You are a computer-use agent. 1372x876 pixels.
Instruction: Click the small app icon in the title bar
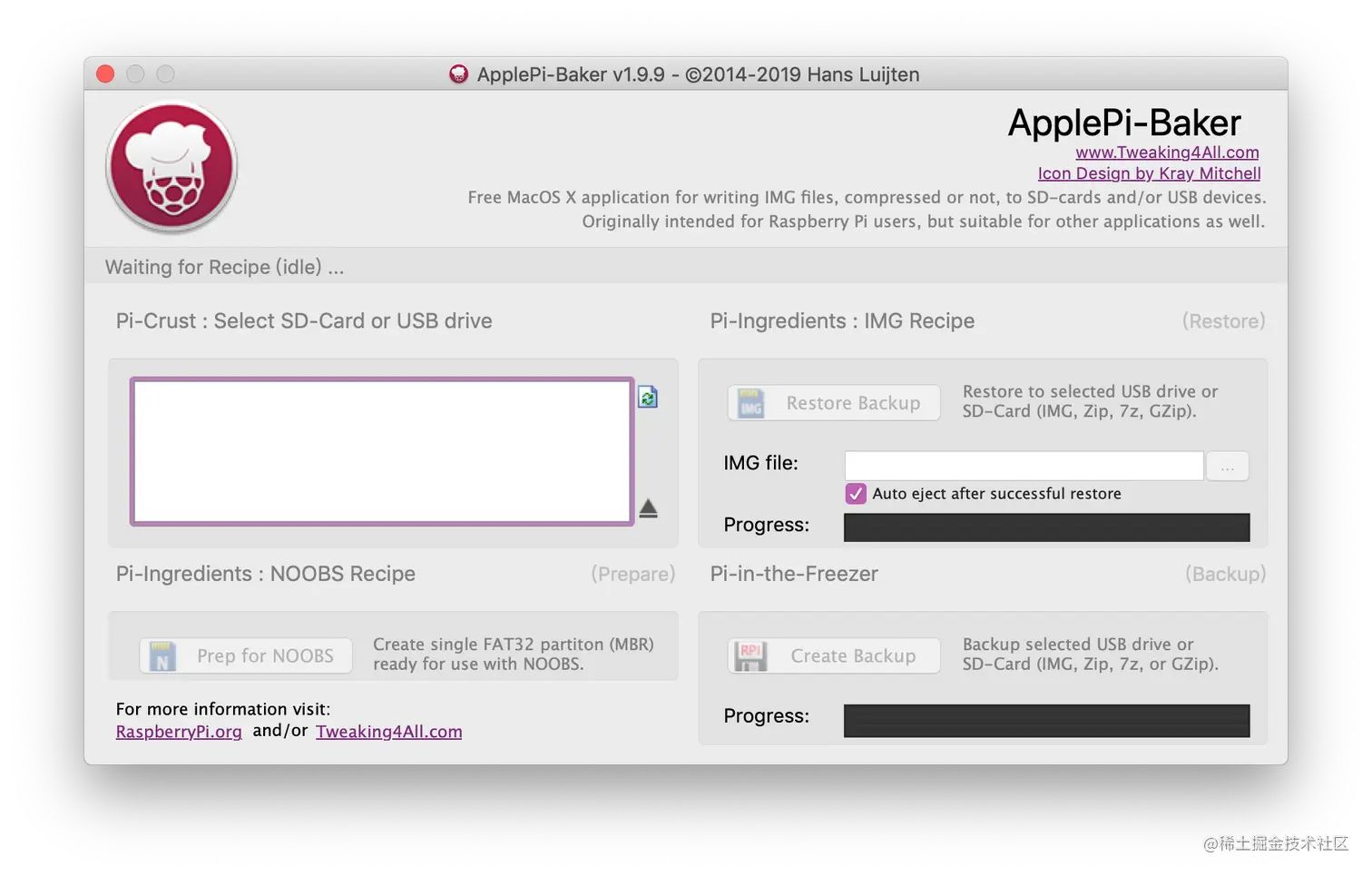click(459, 74)
